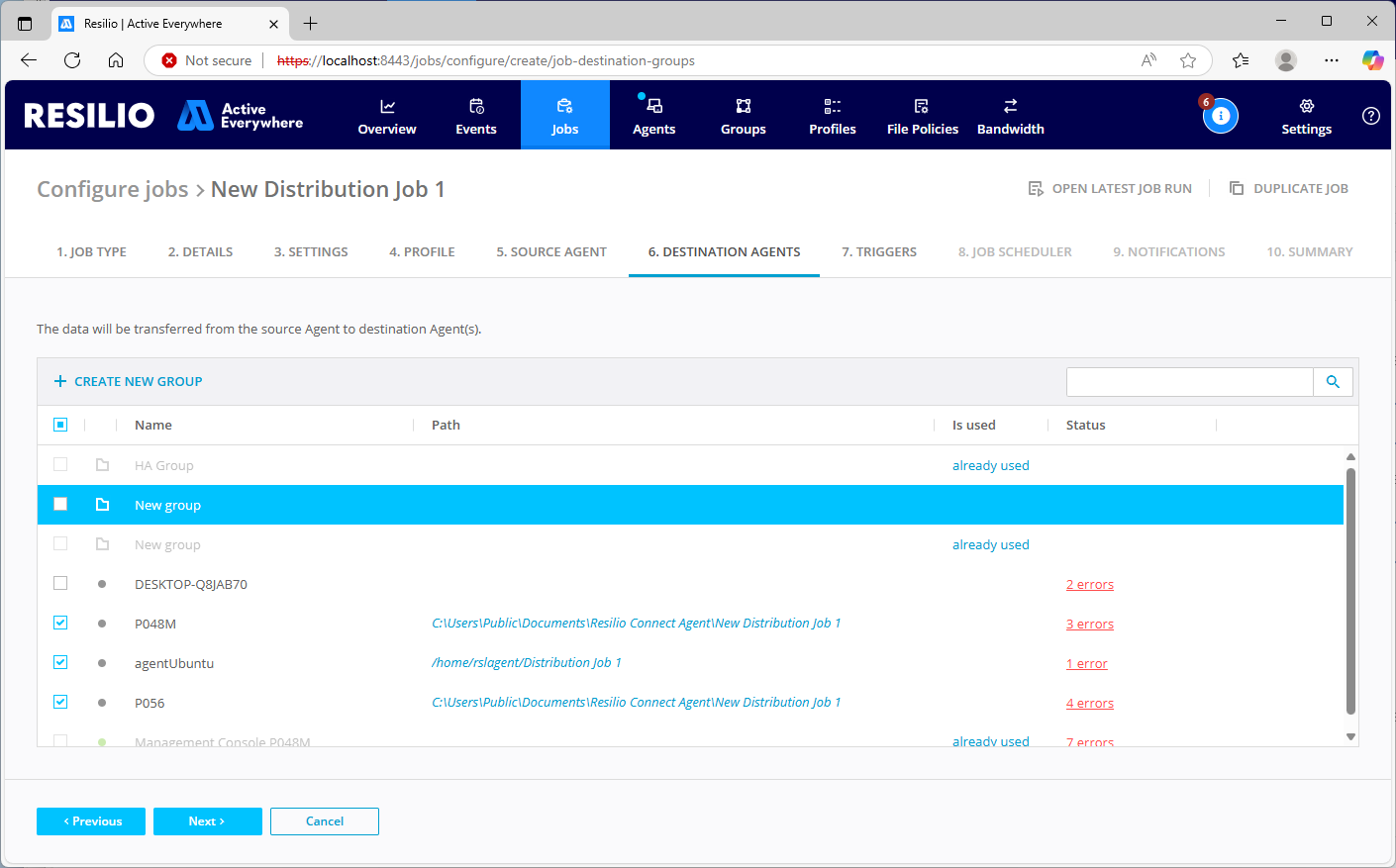Open the Groups page

[743, 116]
